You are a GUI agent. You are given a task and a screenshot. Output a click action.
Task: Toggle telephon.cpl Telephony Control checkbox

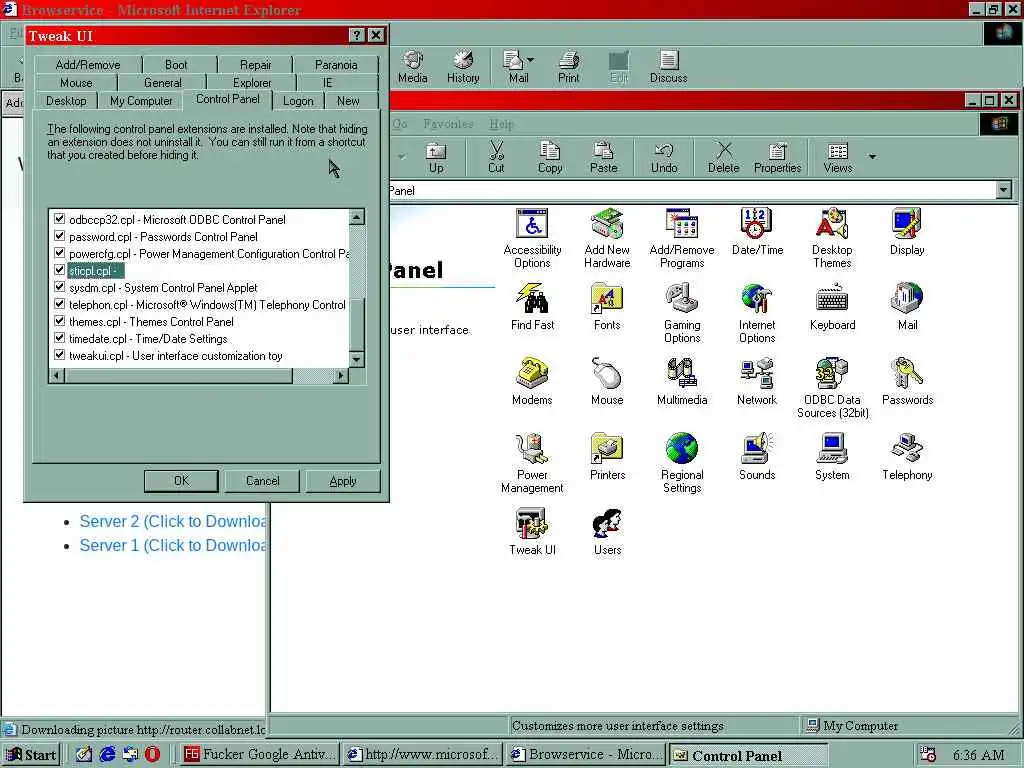click(x=59, y=304)
